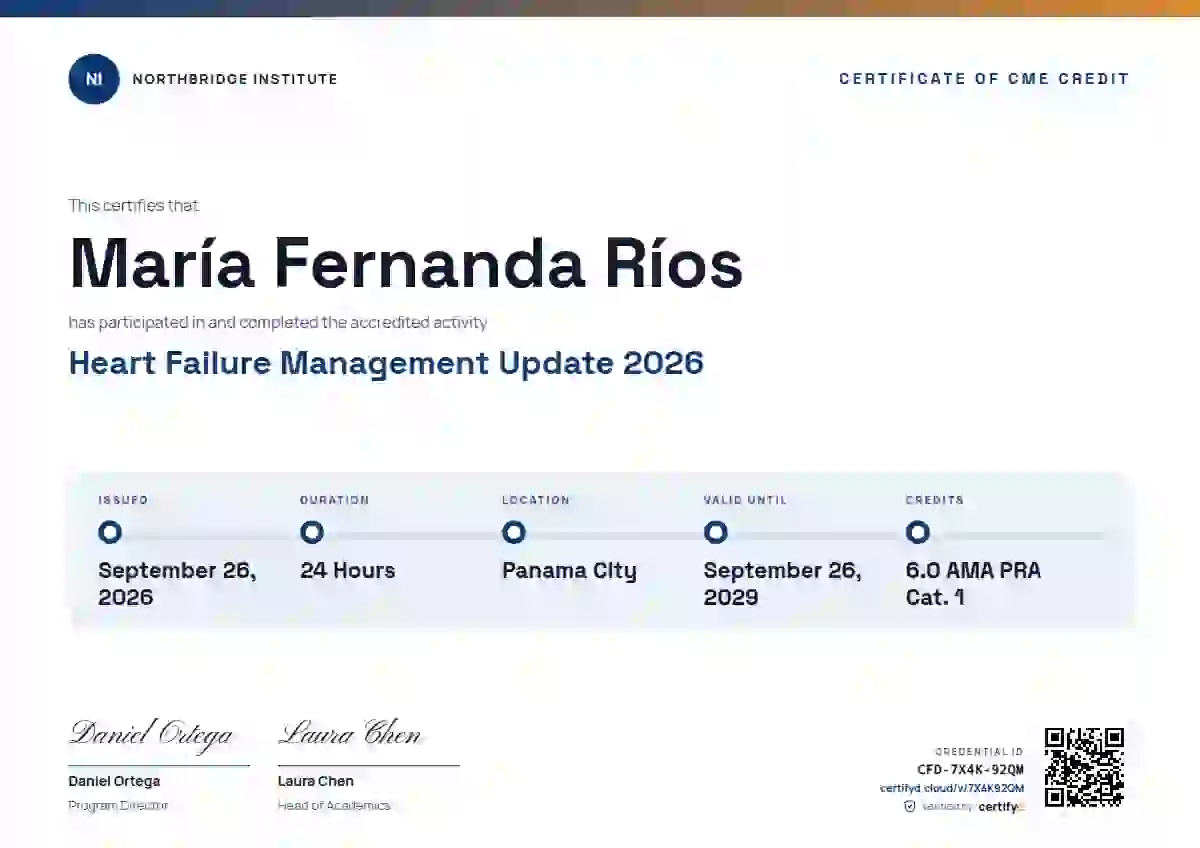The image size is (1200, 848).
Task: Click credential ID 'CFD-7X4K-92QM'
Action: tap(971, 770)
